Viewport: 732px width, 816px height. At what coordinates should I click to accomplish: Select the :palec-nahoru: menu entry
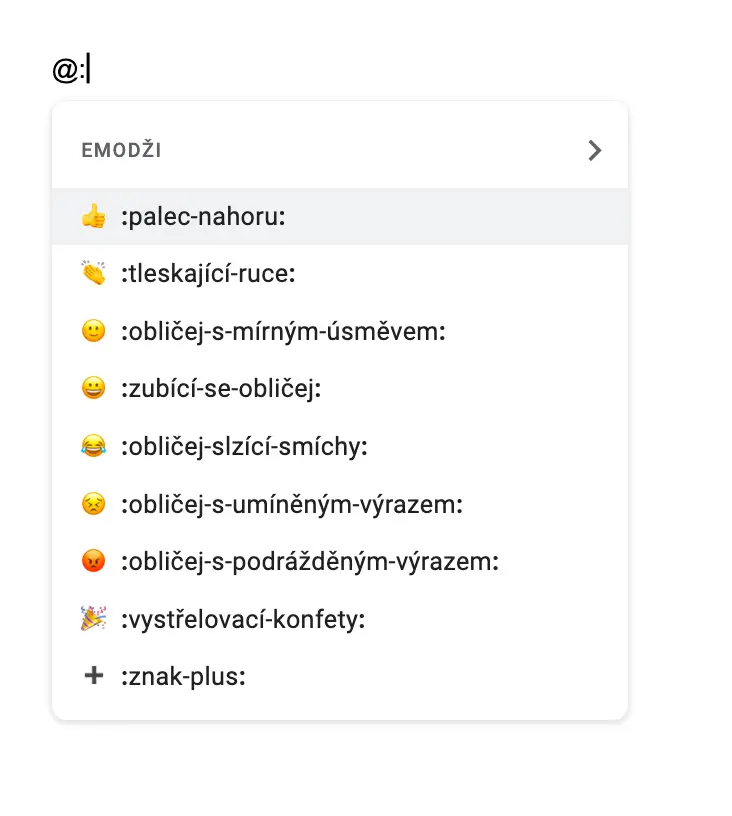click(203, 216)
